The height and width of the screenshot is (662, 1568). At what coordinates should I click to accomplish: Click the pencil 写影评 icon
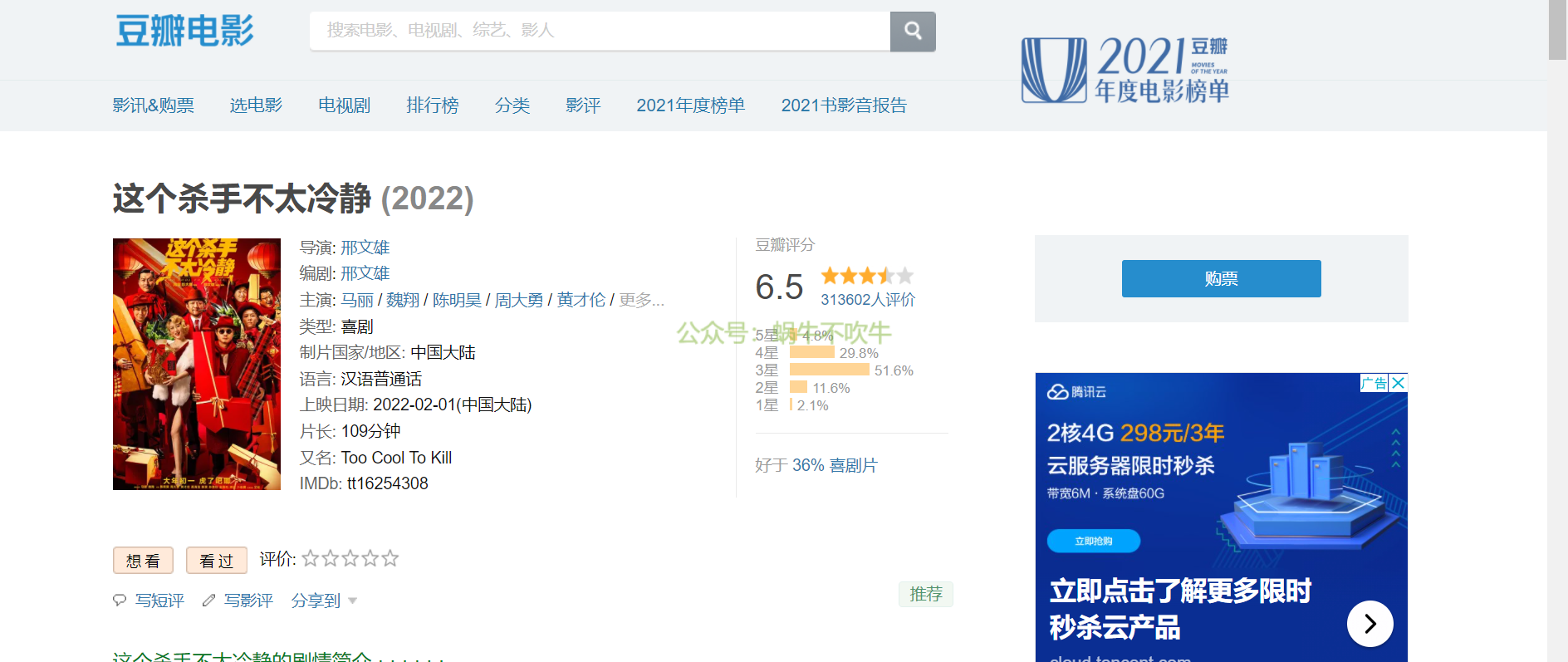(x=209, y=601)
